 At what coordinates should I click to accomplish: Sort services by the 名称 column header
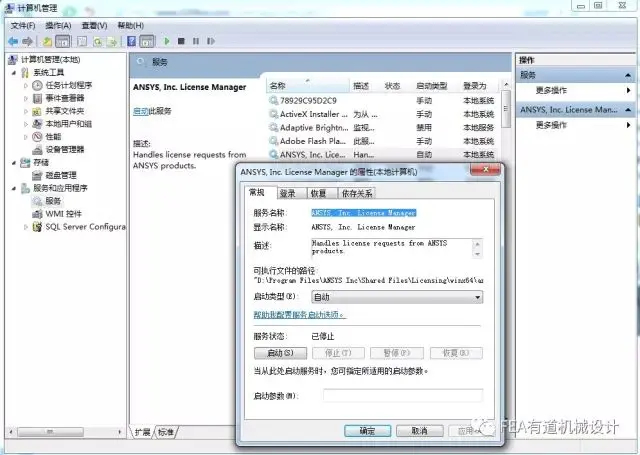308,86
